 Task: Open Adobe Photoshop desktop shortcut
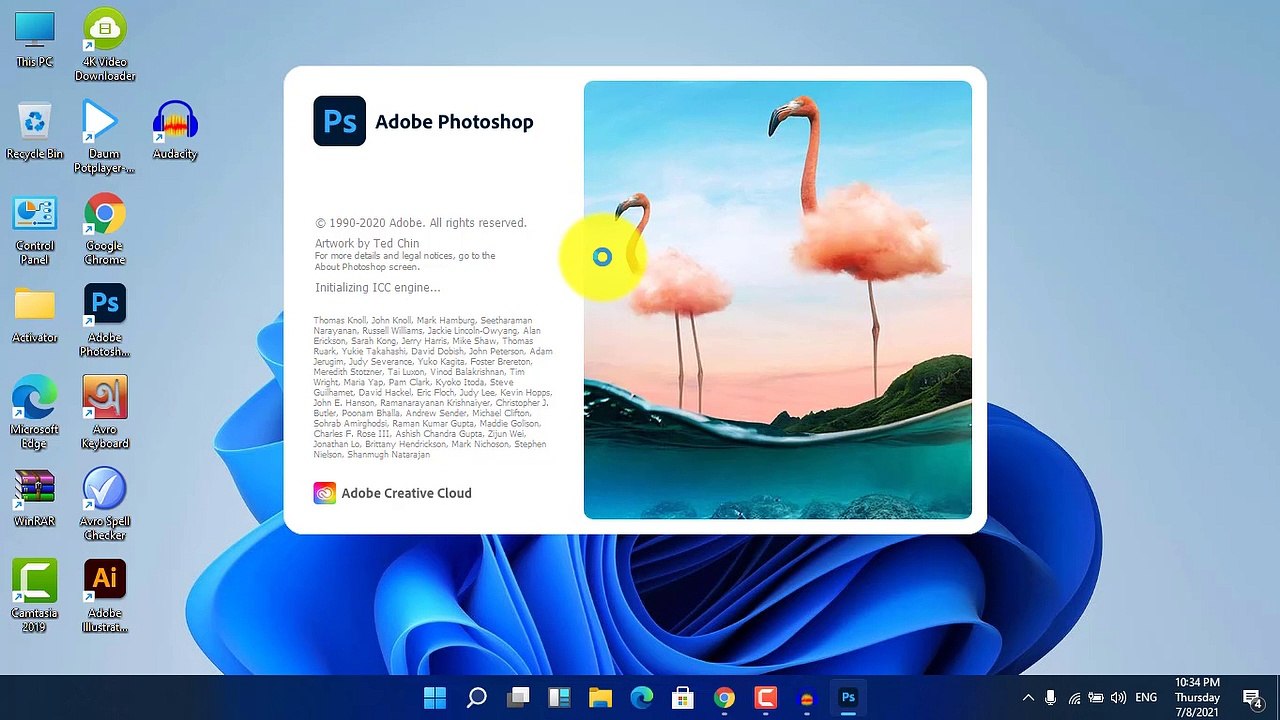105,305
